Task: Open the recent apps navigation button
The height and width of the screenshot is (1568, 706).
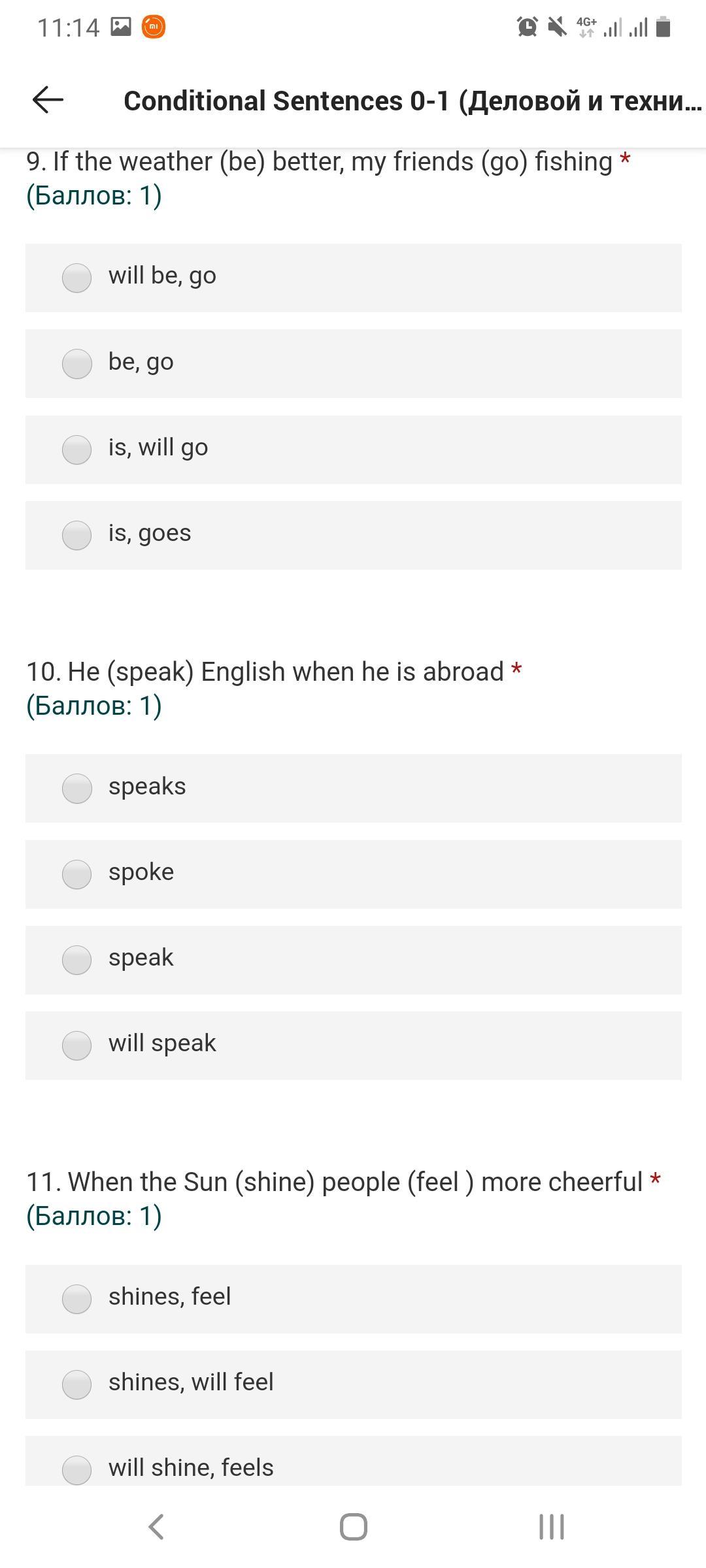Action: (x=551, y=1527)
